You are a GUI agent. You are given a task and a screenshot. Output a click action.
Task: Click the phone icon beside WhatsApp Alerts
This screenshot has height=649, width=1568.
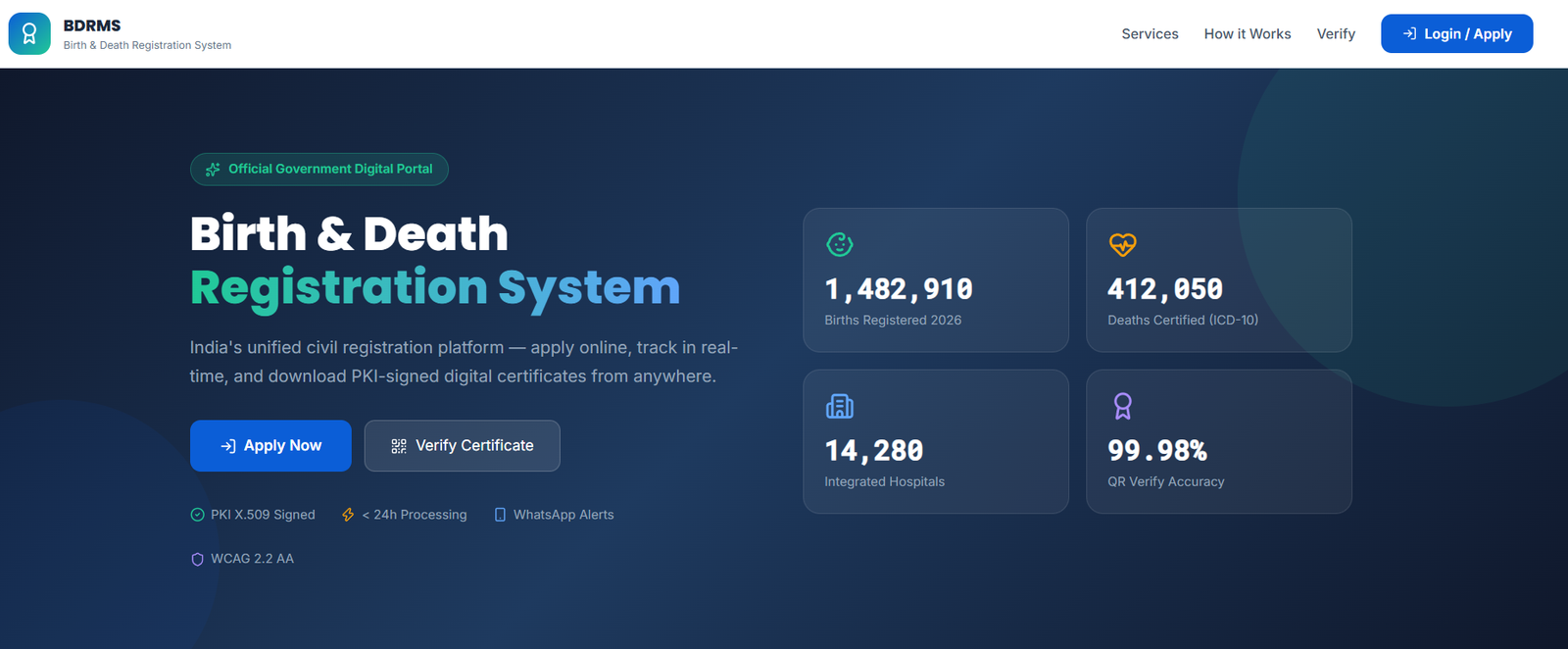[500, 515]
